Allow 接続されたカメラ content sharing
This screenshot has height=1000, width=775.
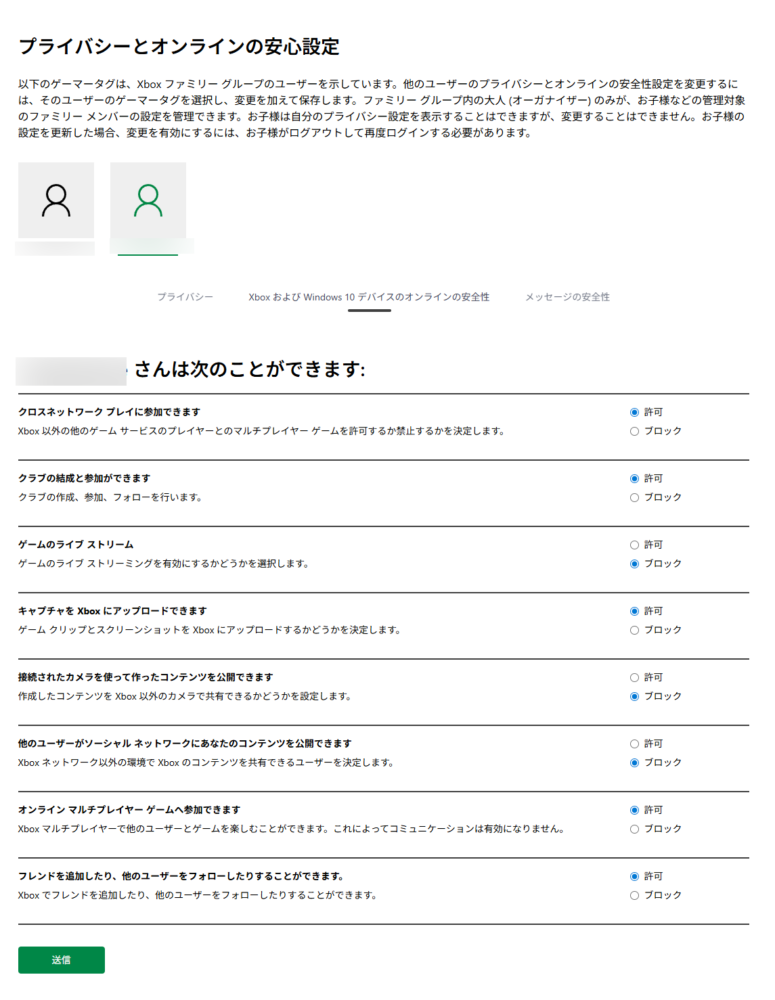(634, 677)
